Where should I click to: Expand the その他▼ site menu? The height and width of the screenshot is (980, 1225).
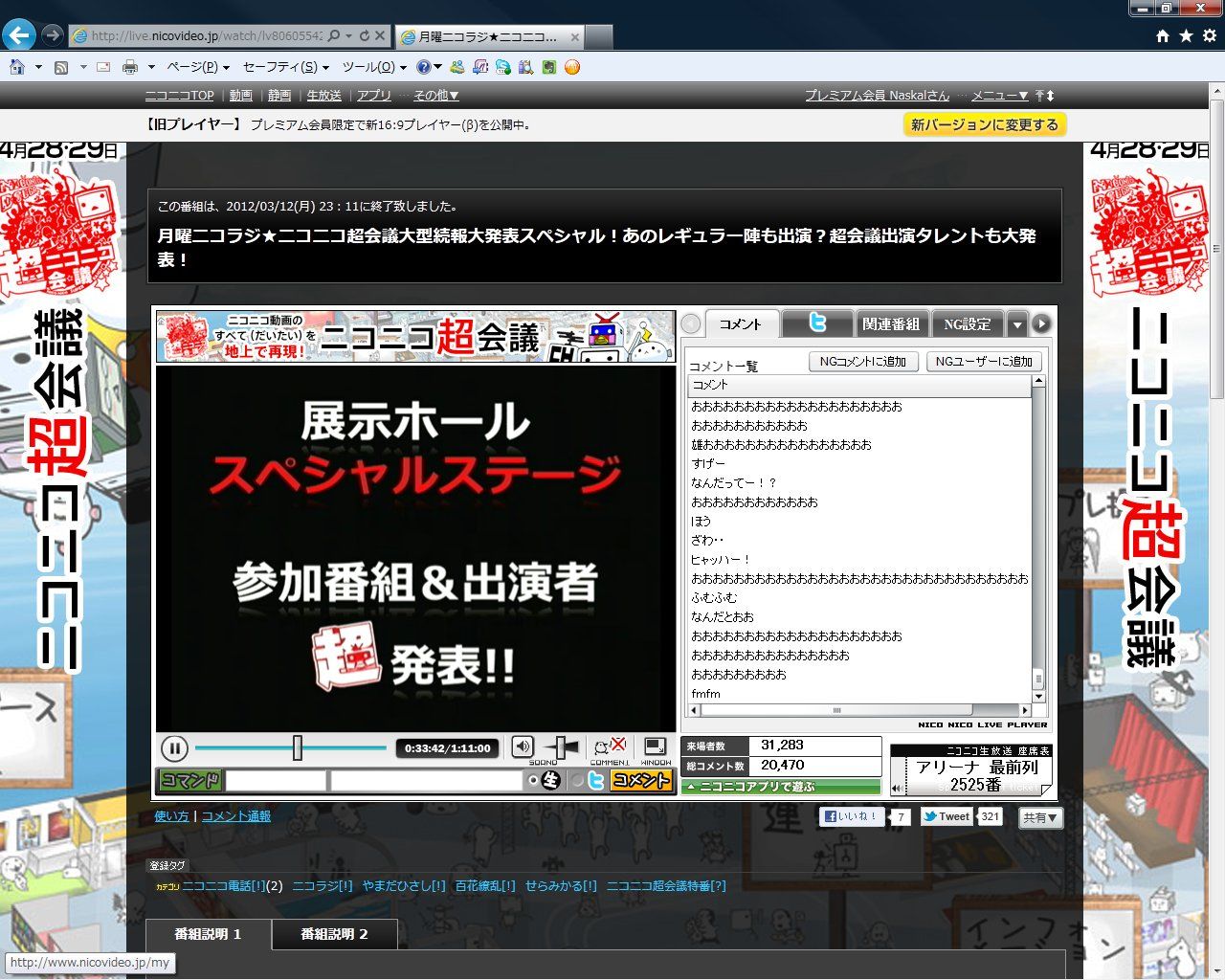point(436,96)
